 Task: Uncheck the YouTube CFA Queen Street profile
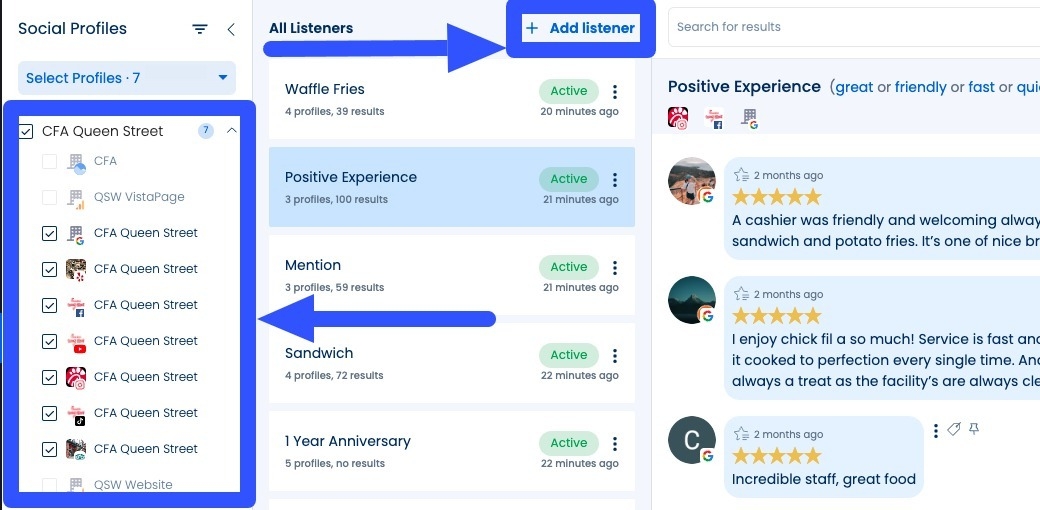point(49,341)
